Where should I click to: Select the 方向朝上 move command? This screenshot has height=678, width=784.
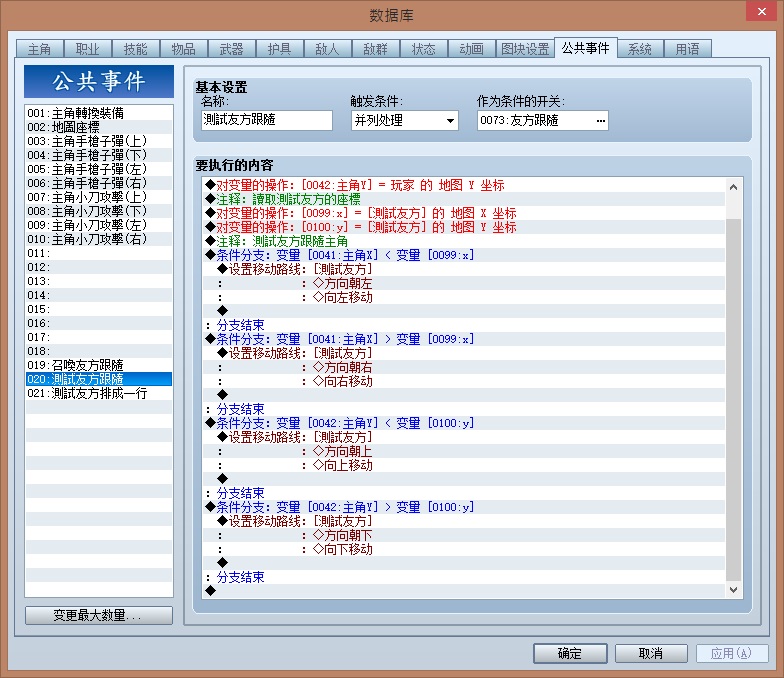coord(464,451)
